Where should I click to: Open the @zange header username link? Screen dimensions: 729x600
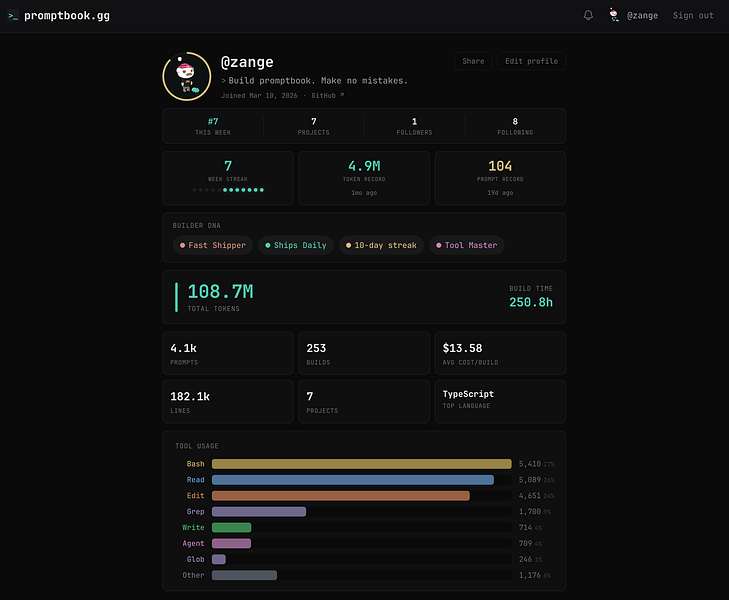[642, 15]
